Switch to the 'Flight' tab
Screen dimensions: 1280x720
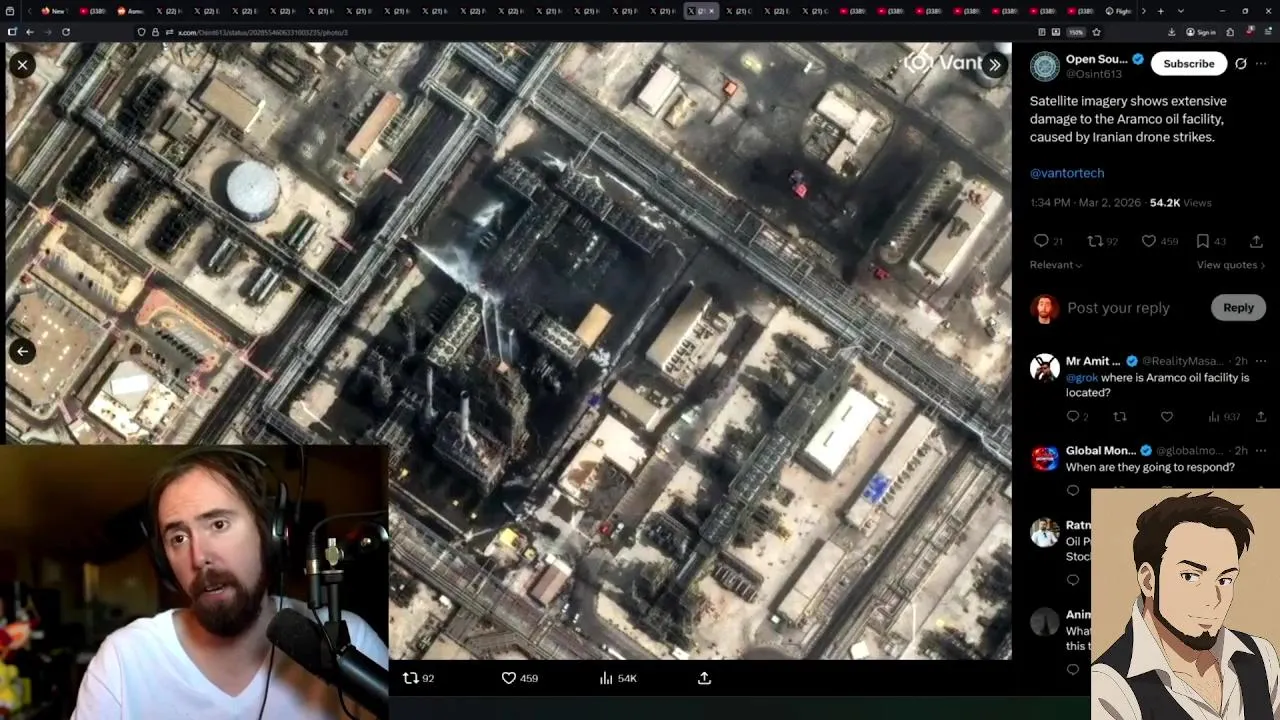(x=1119, y=11)
